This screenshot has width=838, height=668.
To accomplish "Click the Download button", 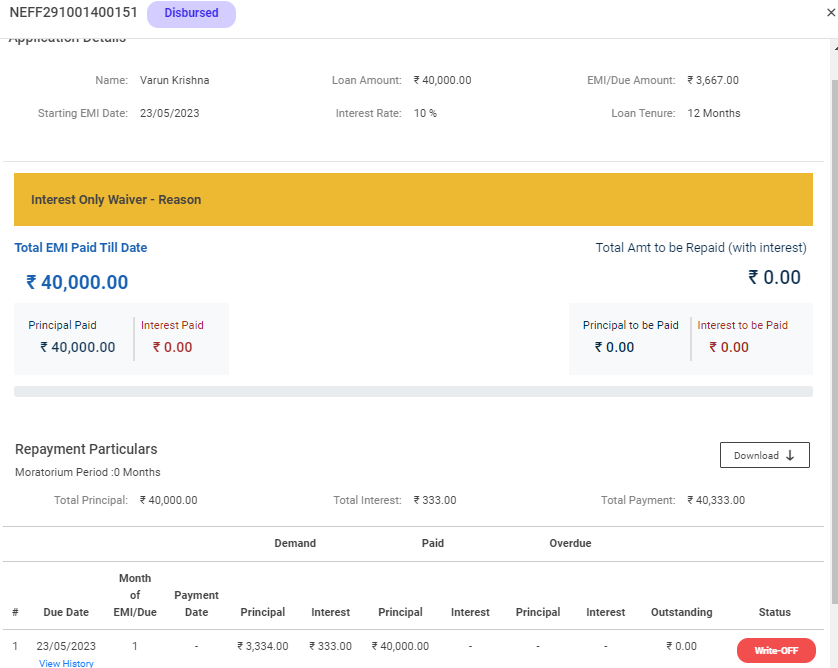I will pyautogui.click(x=764, y=455).
